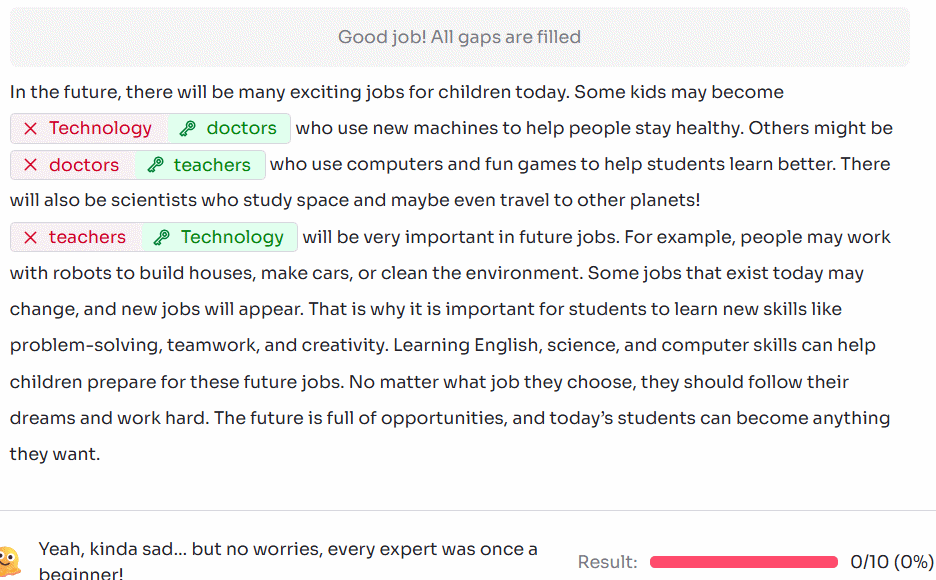Click the green key icon beside correct answer teachers

click(154, 165)
